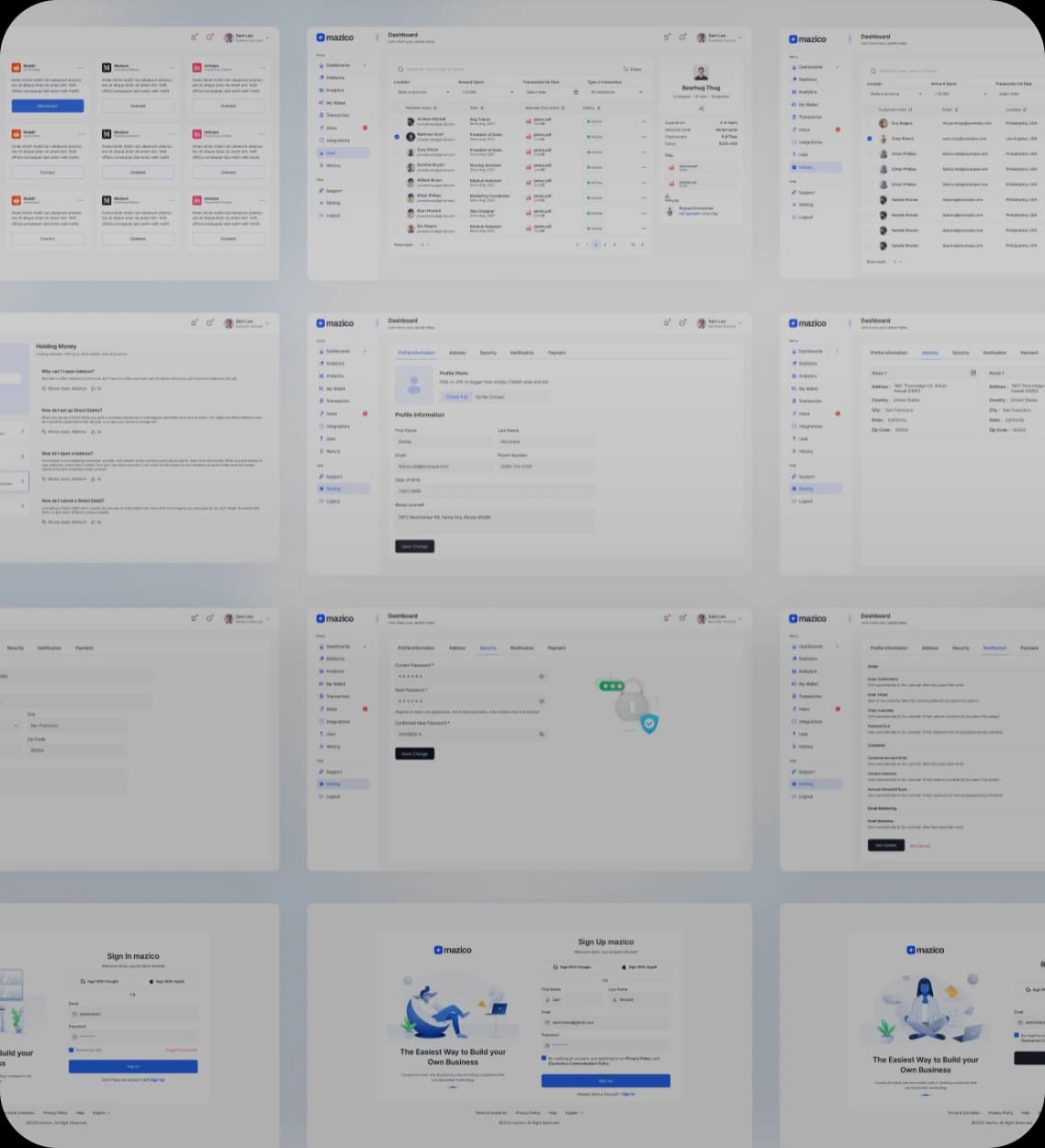This screenshot has width=1045, height=1148.
Task: Click the carousel indicator under Sign Up illustration
Action: coord(453,1086)
